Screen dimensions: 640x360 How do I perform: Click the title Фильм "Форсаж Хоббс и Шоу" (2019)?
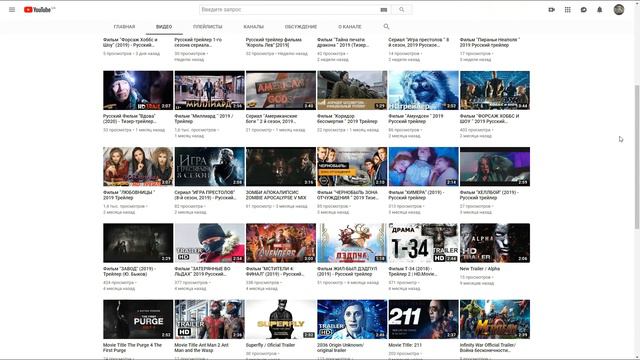[x=130, y=42]
